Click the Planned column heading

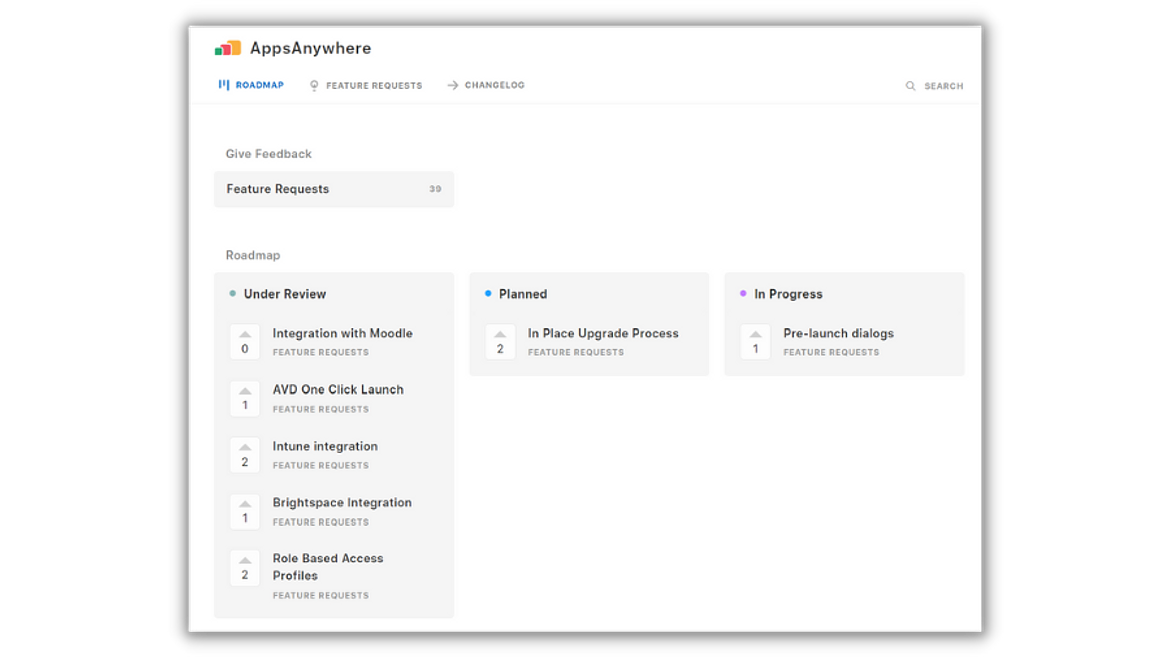[x=522, y=294]
